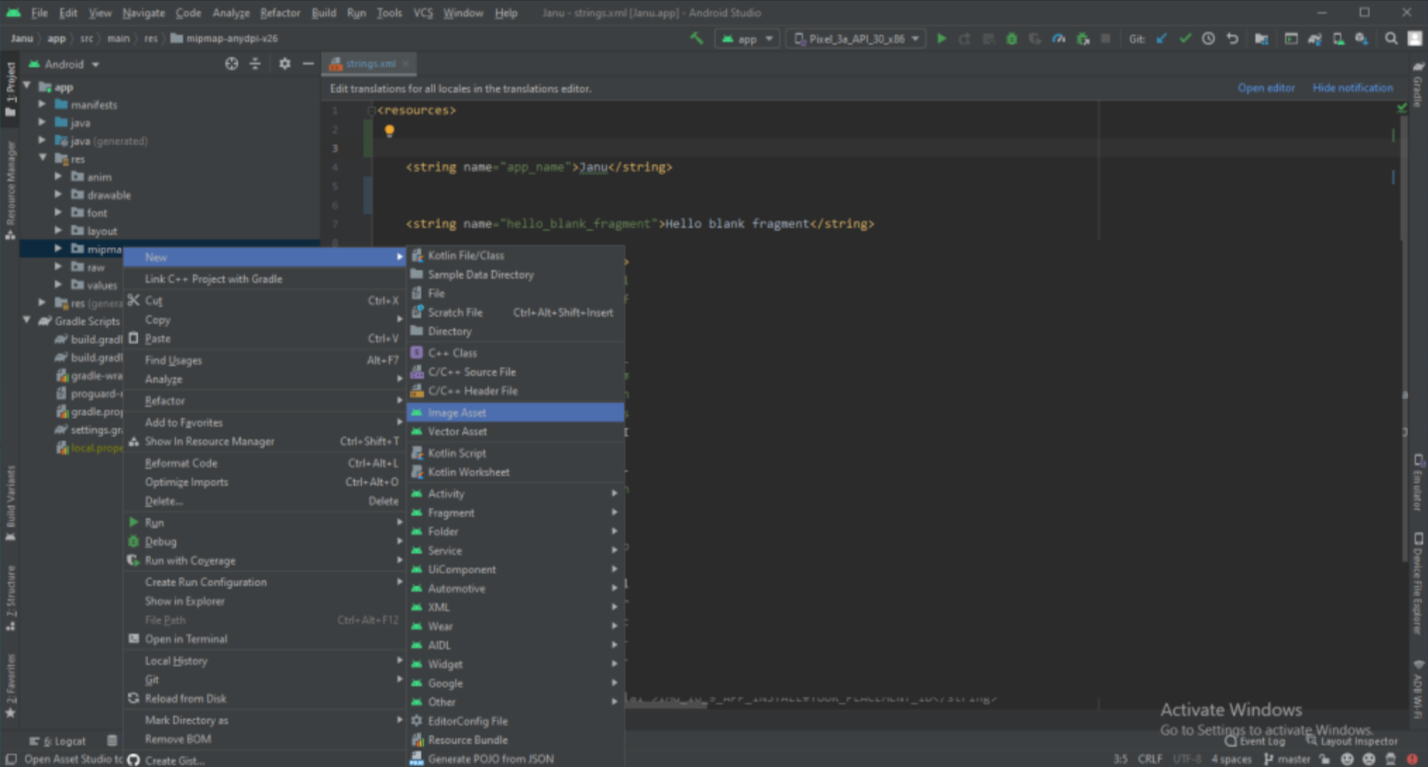Click the Attach Debugger to Android Process icon
Viewport: 1428px width, 767px height.
(1083, 39)
